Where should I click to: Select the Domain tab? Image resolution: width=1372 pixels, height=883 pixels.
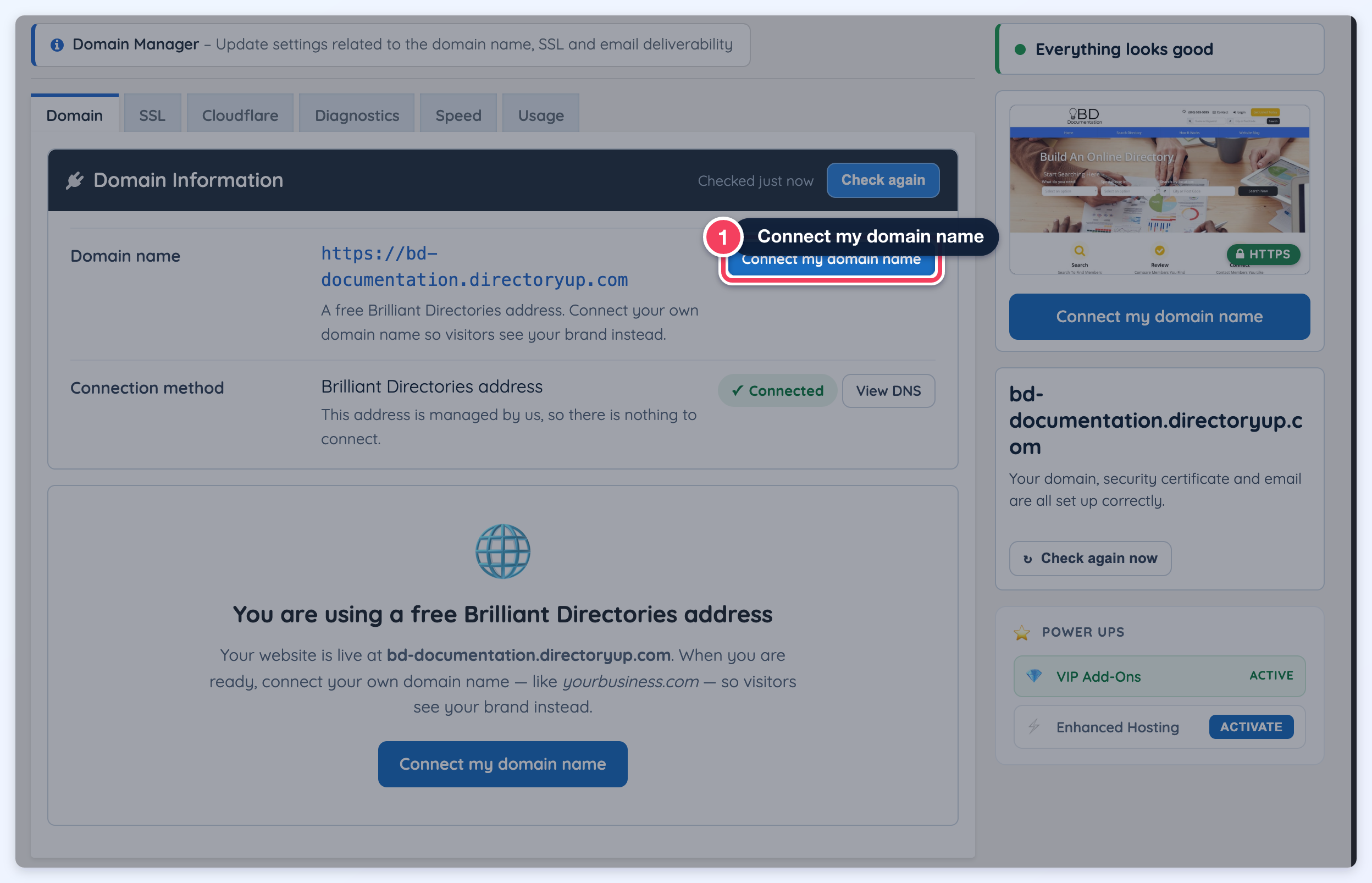(x=75, y=114)
